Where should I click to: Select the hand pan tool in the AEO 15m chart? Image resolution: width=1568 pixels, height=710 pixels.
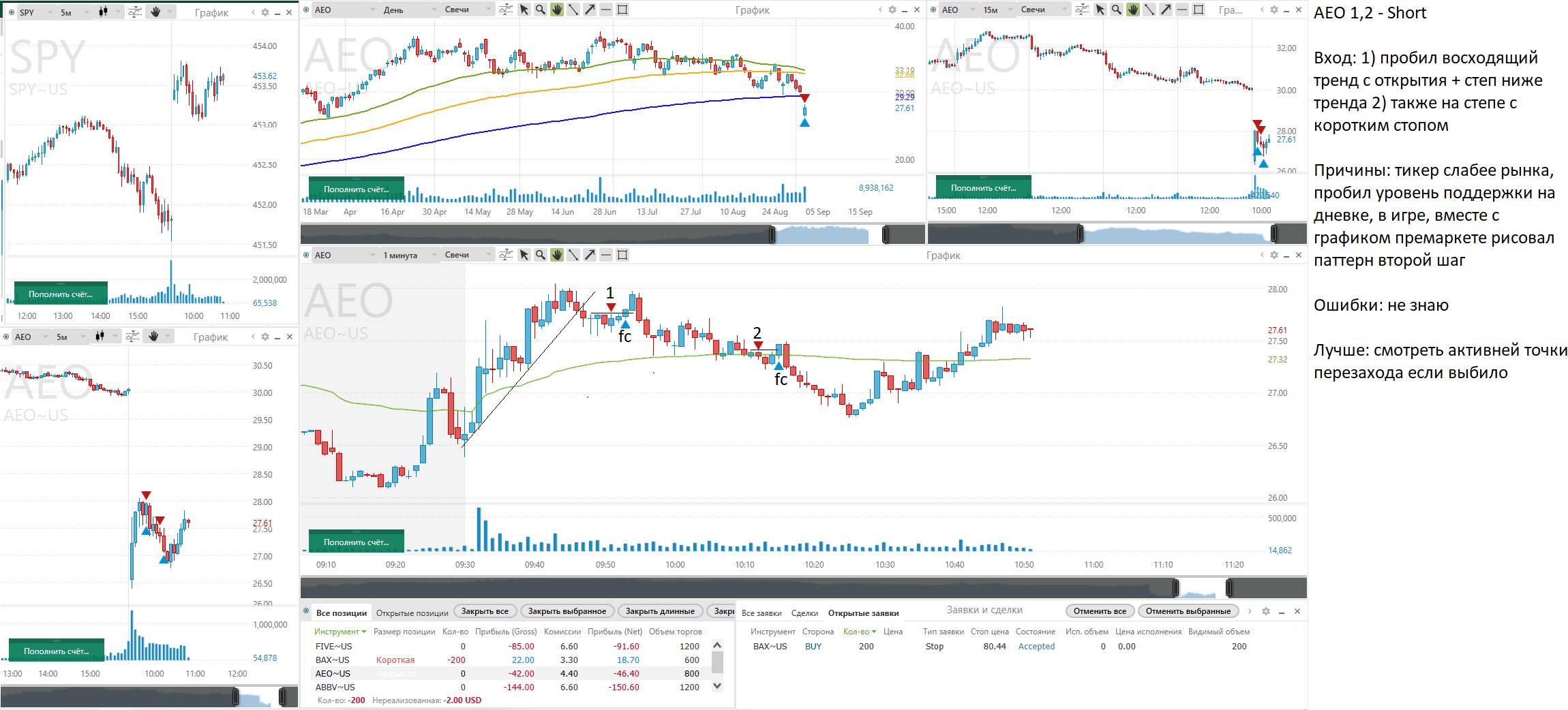click(1133, 10)
